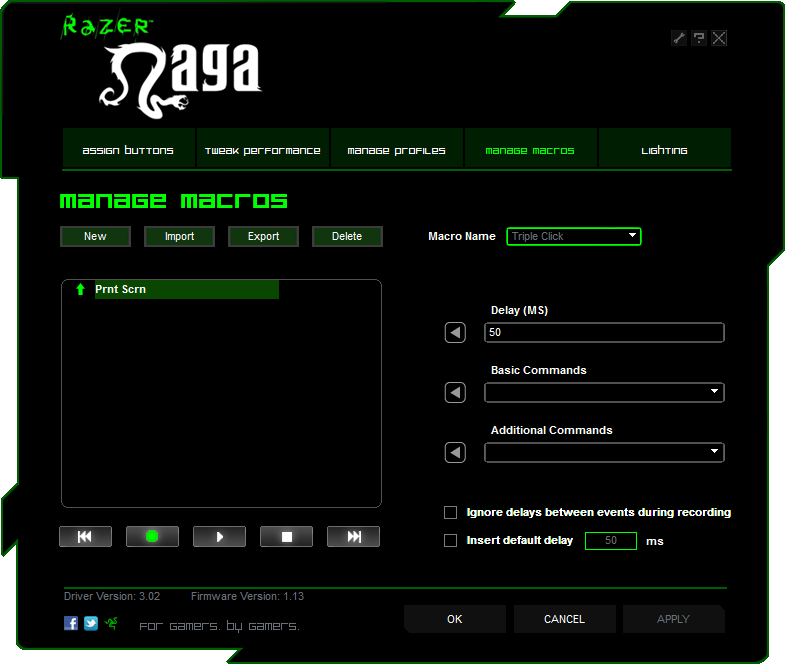785x664 pixels.
Task: Create a macro with the New button
Action: tap(95, 236)
